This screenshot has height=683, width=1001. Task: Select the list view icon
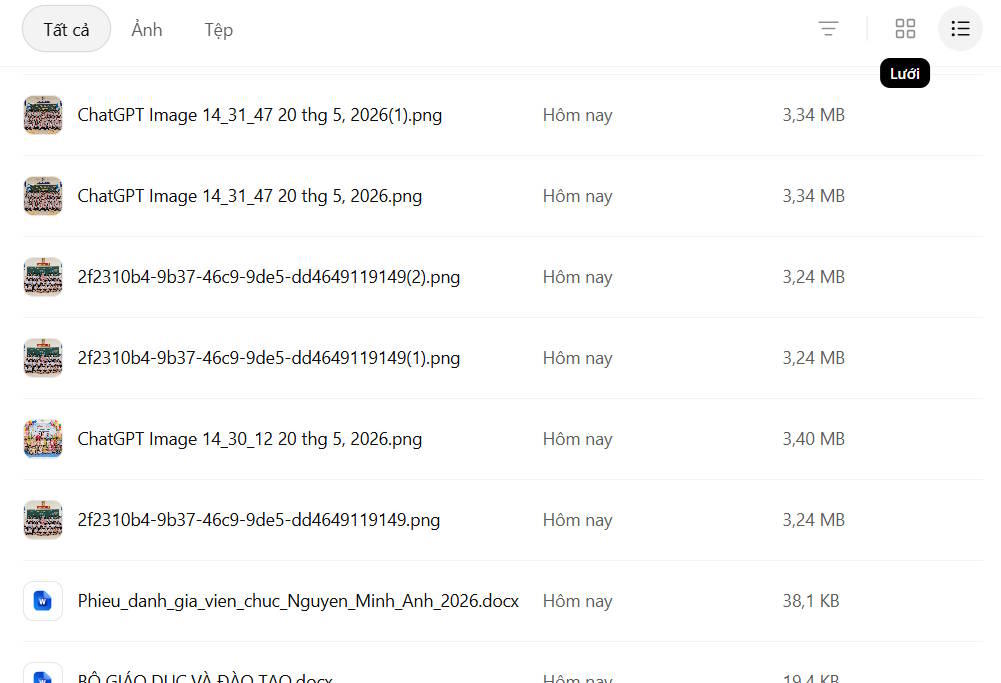click(x=960, y=29)
